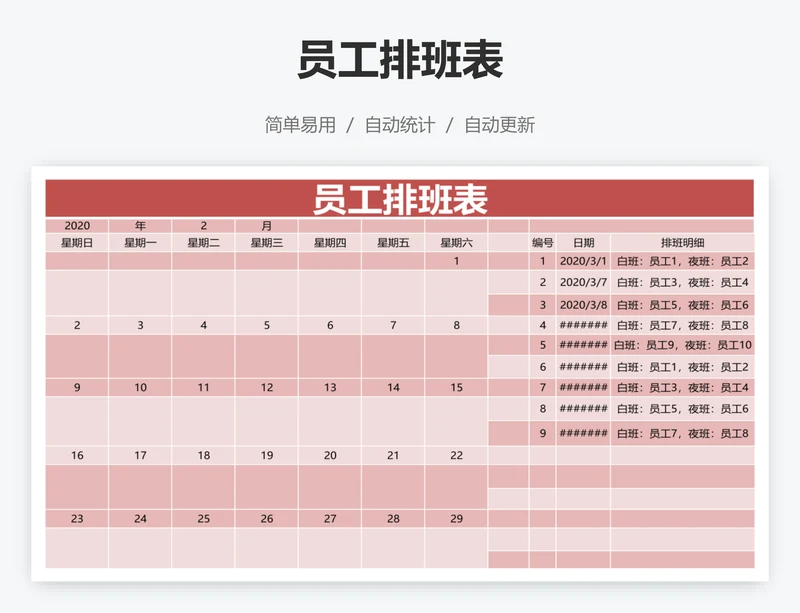Select the ####### date cell in 编号 6 row
800x613 pixels.
coord(583,367)
